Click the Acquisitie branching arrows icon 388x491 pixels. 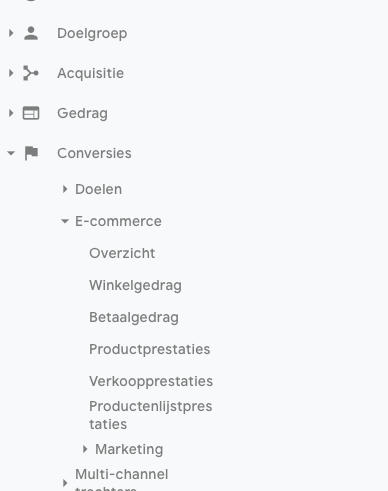coord(31,73)
